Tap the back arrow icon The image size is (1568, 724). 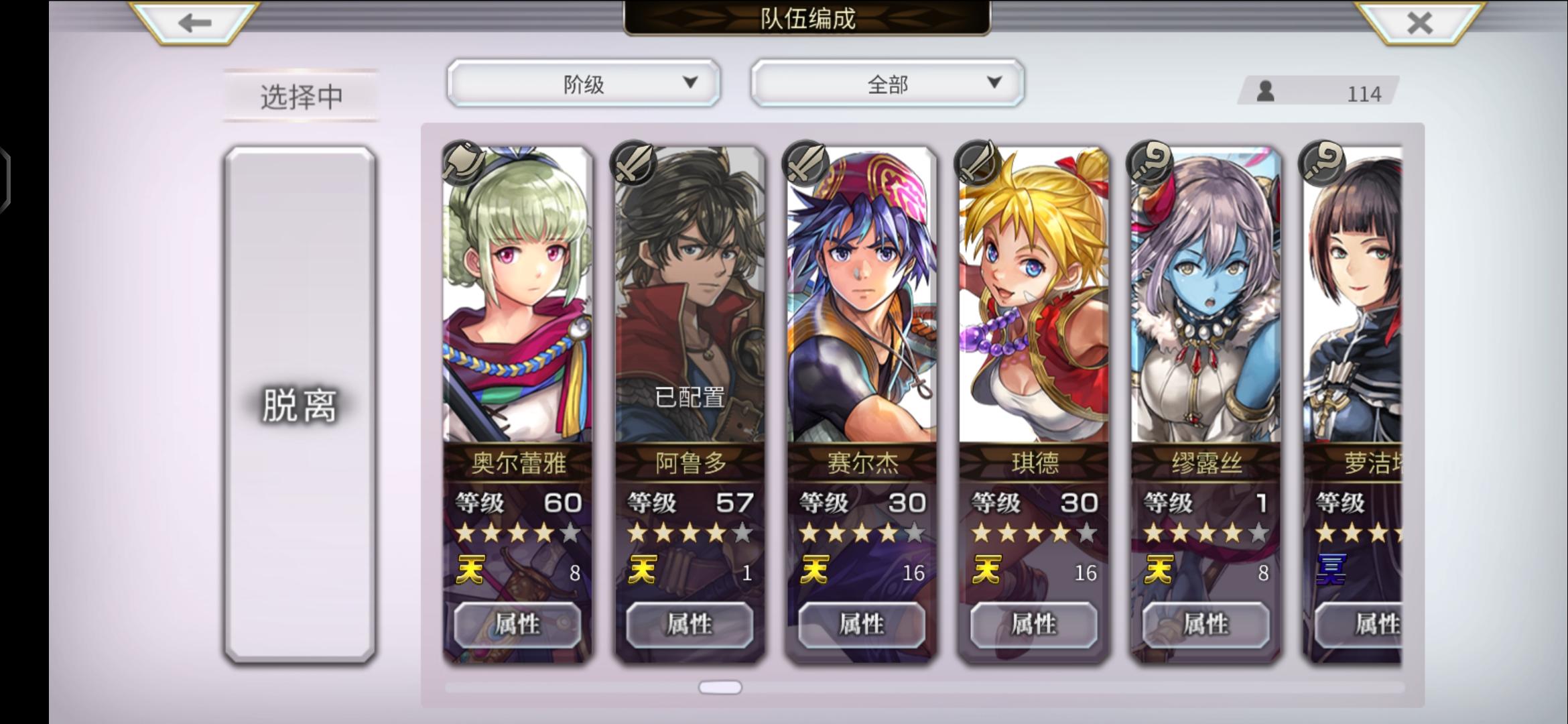click(195, 23)
